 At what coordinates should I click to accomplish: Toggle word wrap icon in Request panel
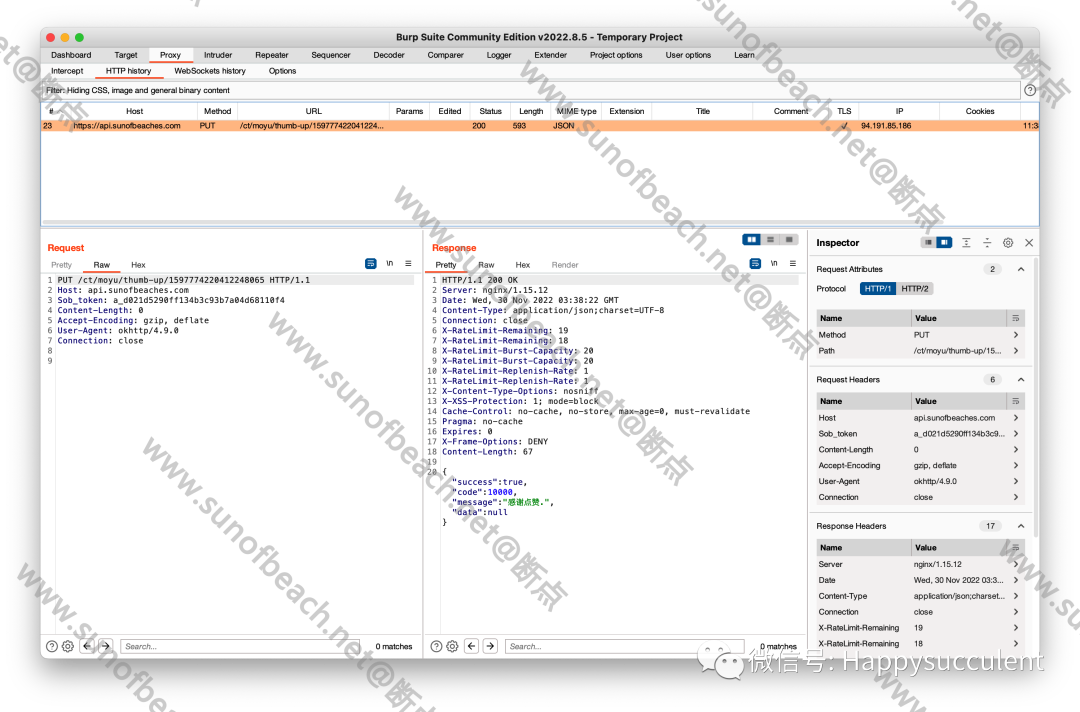(371, 264)
